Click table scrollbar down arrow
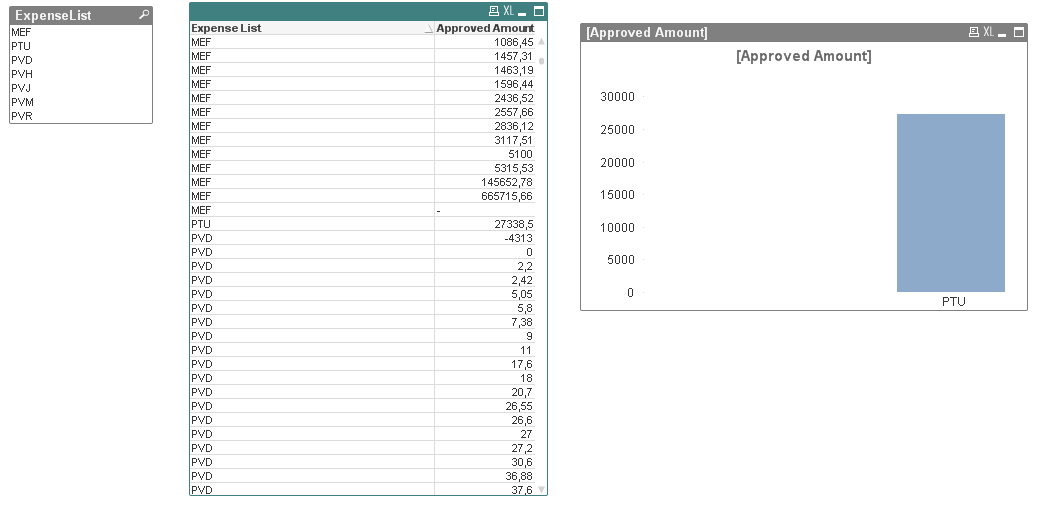 coord(541,490)
